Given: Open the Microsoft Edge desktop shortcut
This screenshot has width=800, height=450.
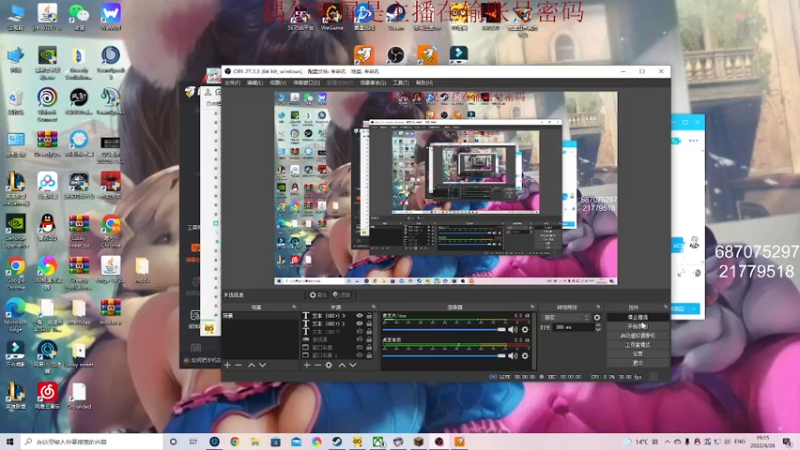Looking at the screenshot, I should pyautogui.click(x=16, y=315).
